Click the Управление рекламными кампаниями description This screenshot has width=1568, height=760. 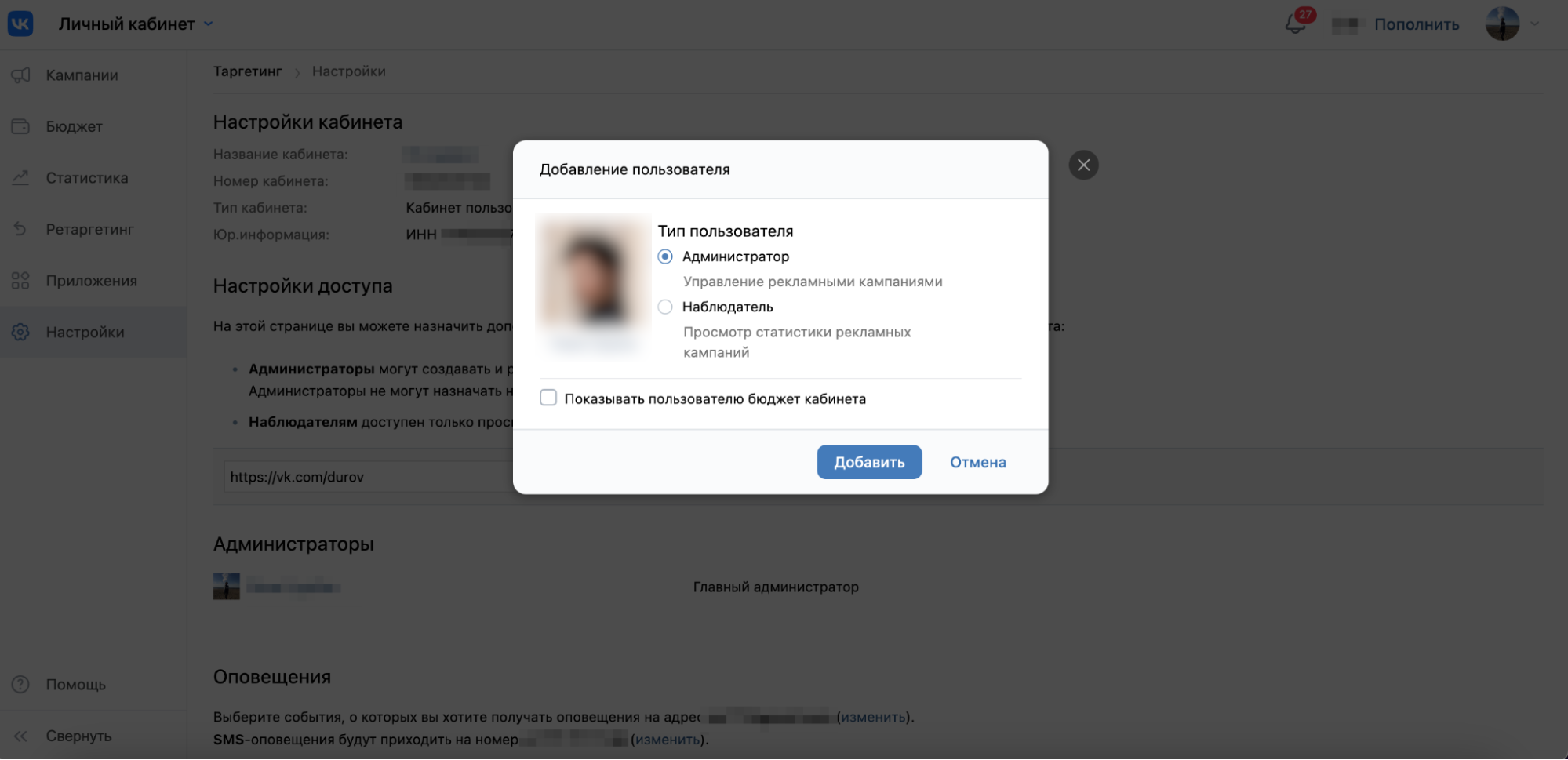(x=813, y=282)
